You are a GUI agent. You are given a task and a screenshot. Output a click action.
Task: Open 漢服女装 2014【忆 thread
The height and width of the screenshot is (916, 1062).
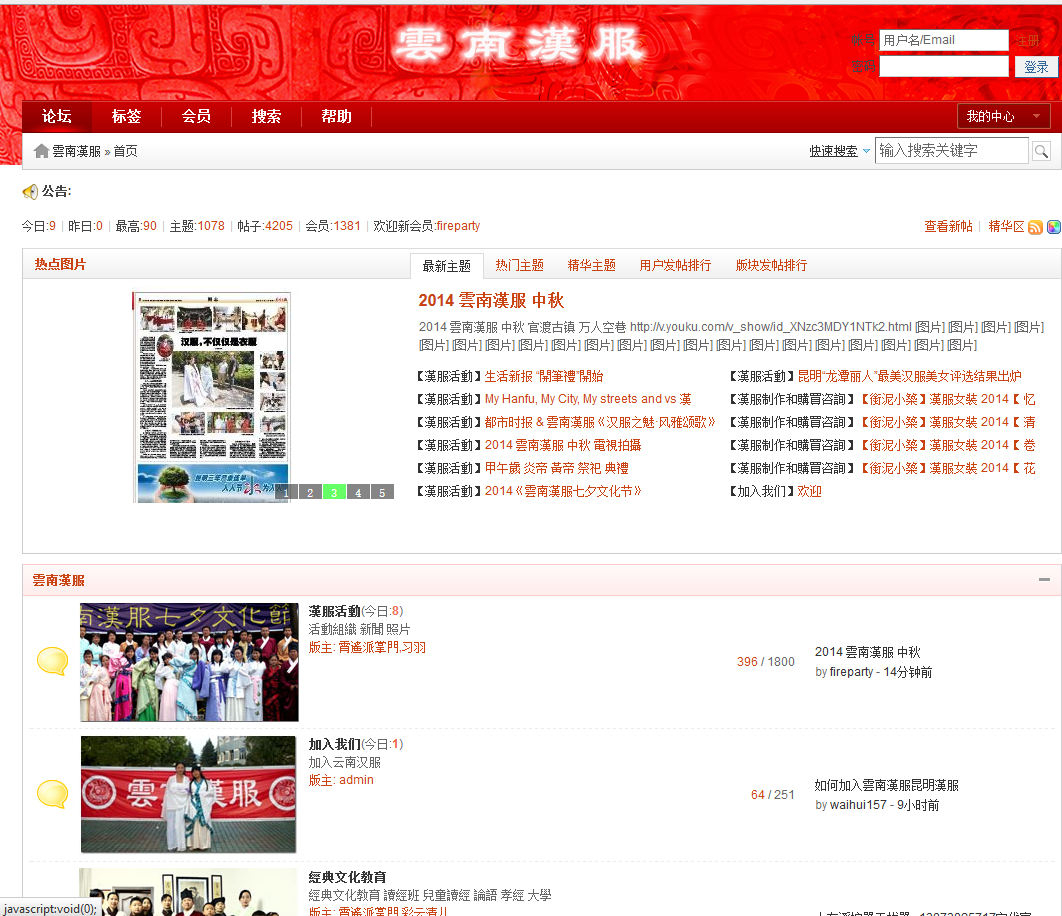point(948,399)
